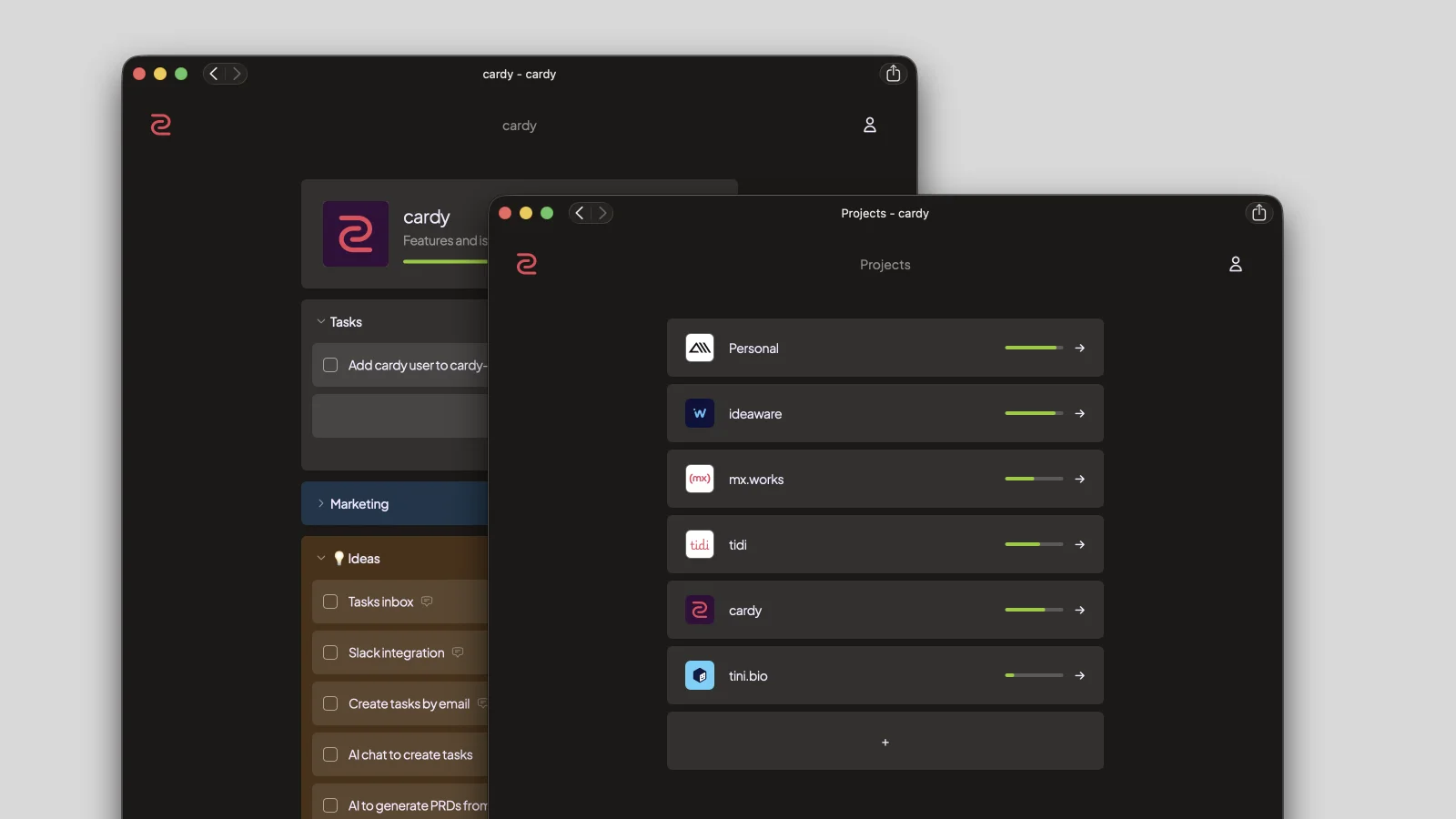The height and width of the screenshot is (819, 1456).
Task: Check the Add cardy user task checkbox
Action: pyautogui.click(x=330, y=365)
